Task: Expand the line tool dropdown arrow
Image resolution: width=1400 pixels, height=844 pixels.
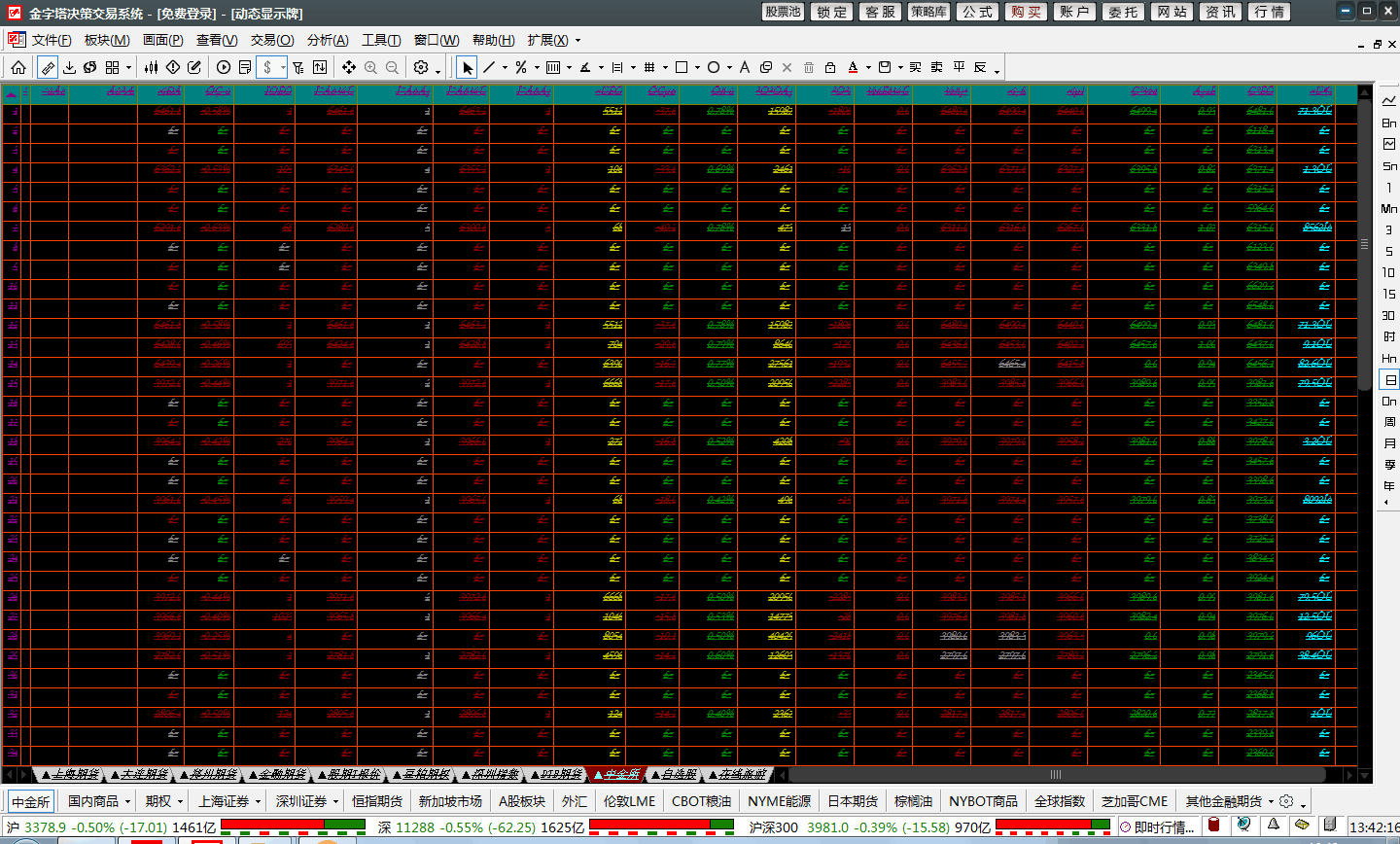Action: 505,68
